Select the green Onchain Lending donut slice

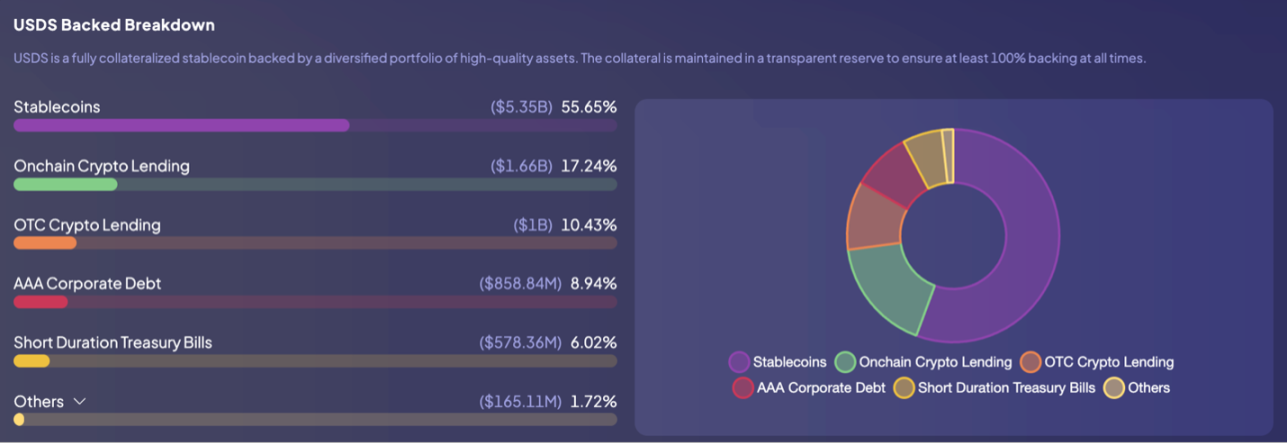[x=888, y=288]
